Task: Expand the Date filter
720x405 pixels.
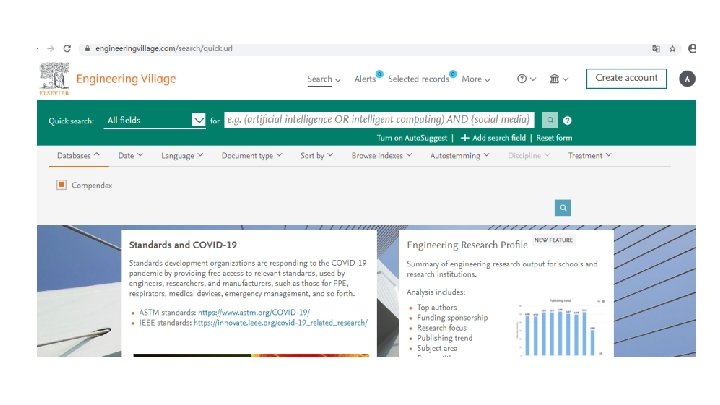Action: coord(130,156)
